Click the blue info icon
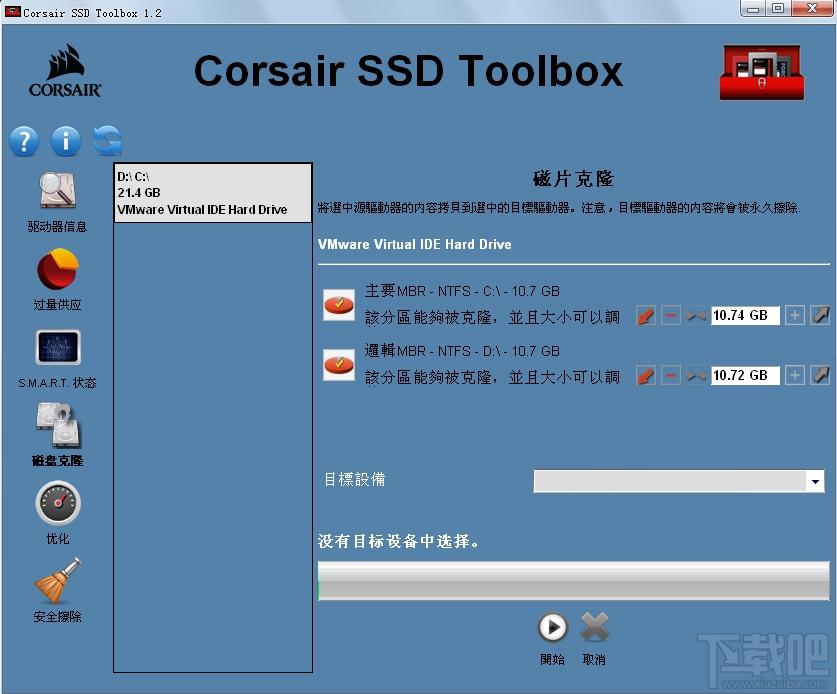This screenshot has width=837, height=694. click(x=66, y=141)
